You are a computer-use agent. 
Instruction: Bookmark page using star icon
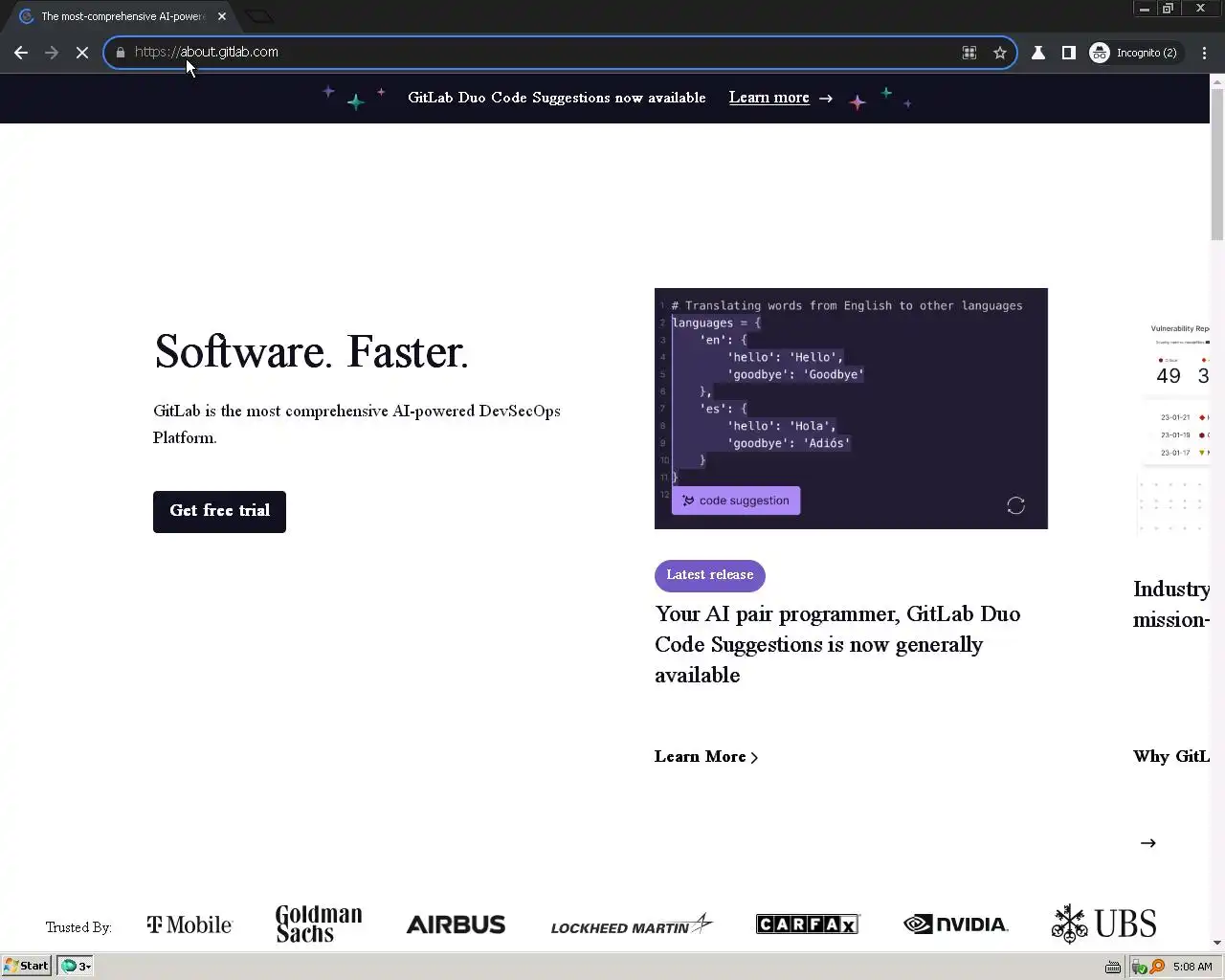coord(1000,53)
